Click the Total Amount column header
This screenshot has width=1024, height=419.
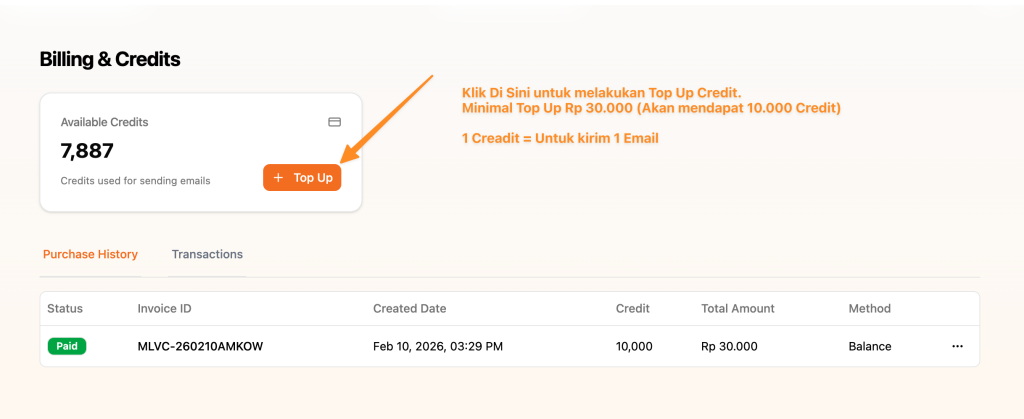pos(738,308)
